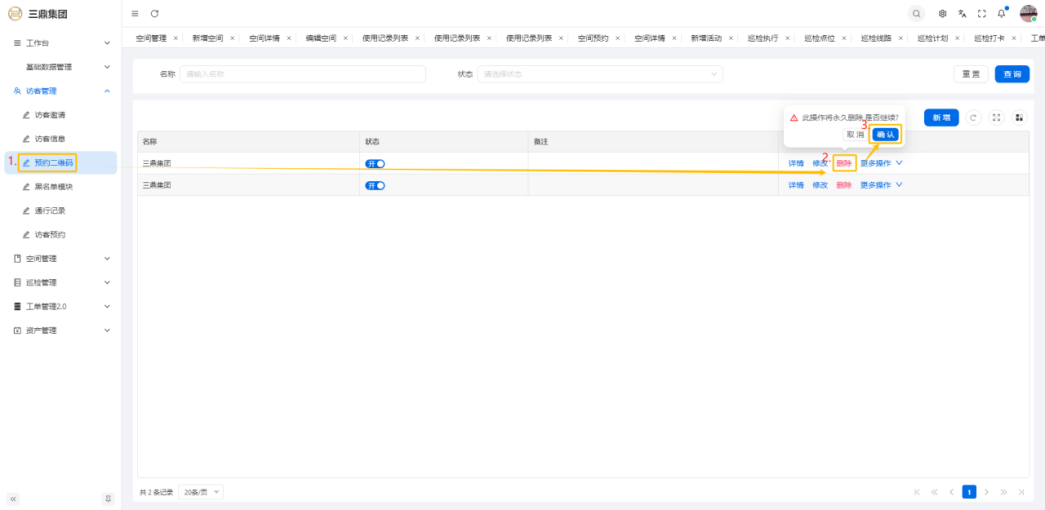The image size is (1045, 510).
Task: Open the notification bell
Action: tap(1001, 13)
